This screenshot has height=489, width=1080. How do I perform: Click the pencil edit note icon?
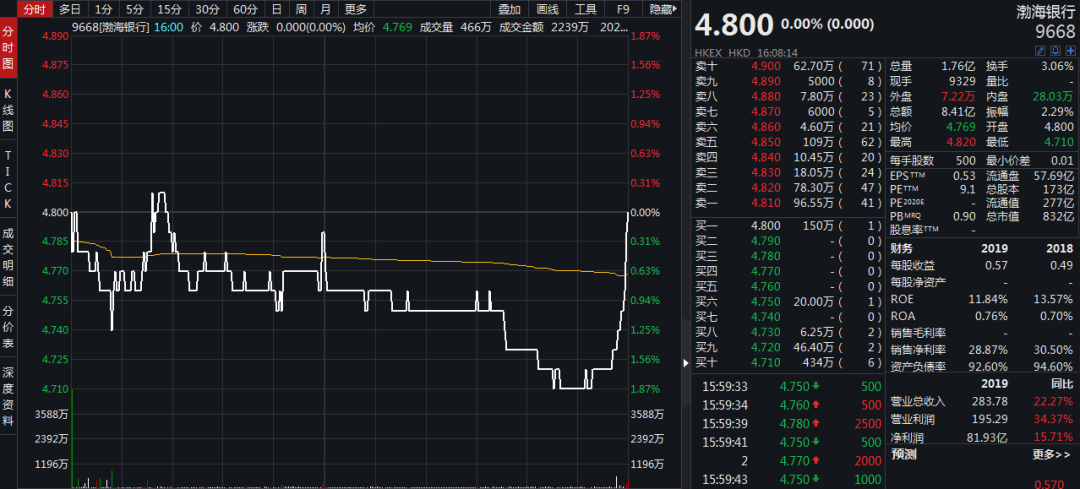click(1041, 49)
